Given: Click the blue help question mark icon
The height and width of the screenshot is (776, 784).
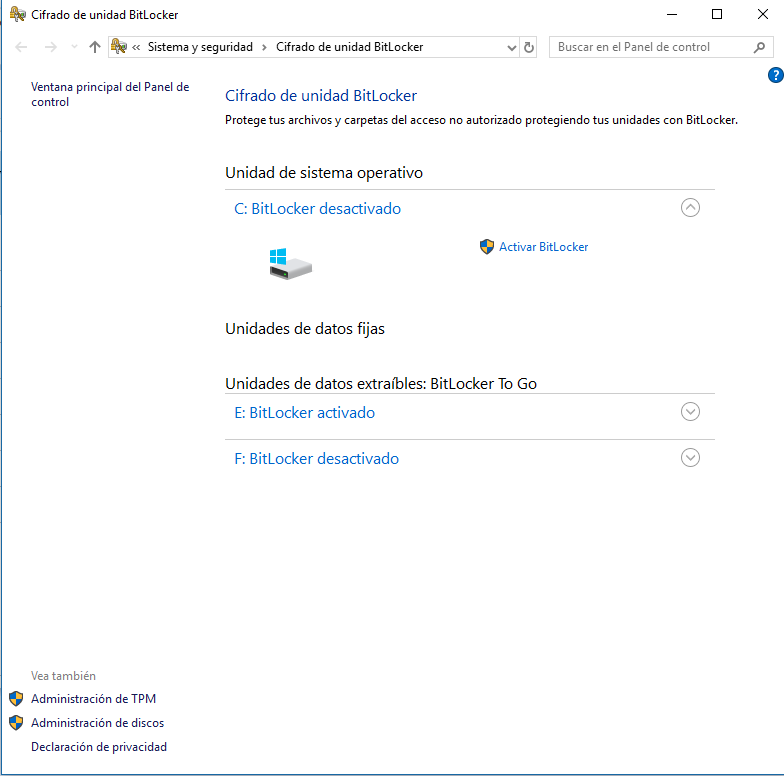Looking at the screenshot, I should (x=775, y=75).
